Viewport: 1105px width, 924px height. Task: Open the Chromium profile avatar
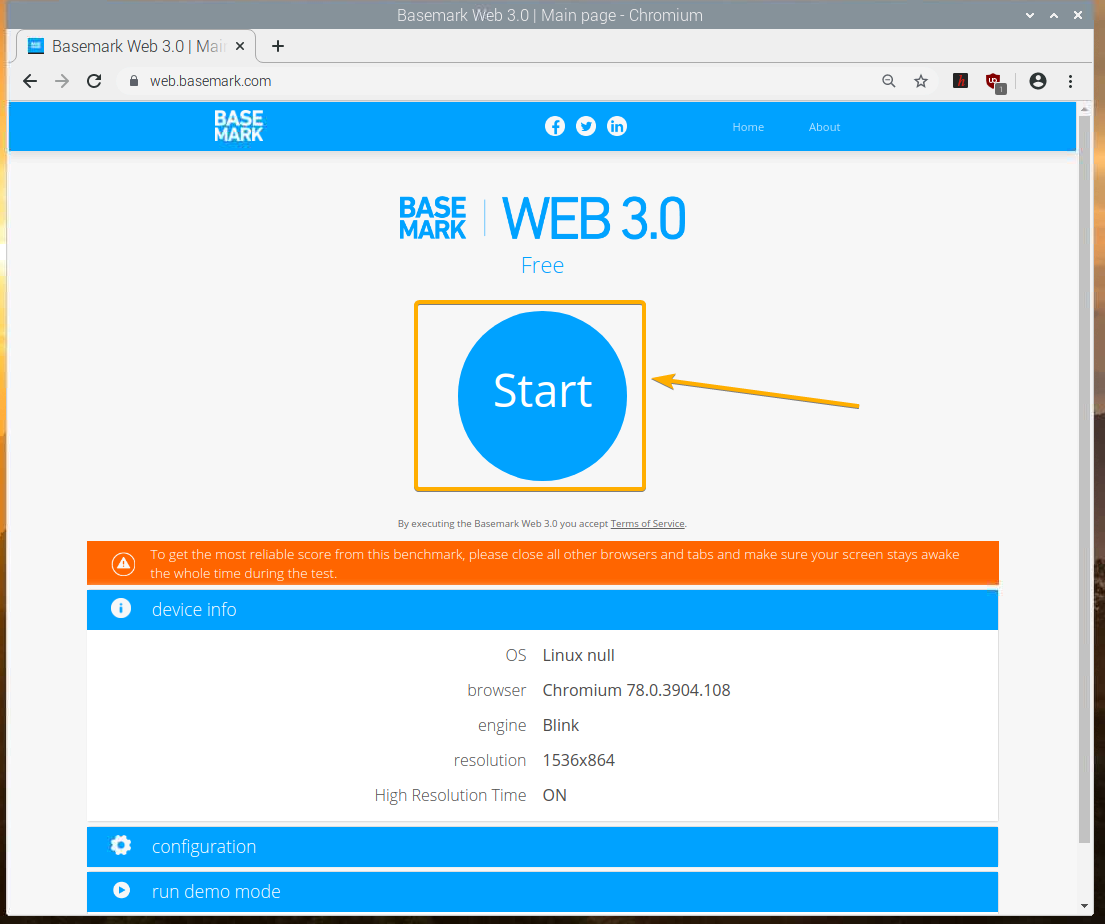1037,81
